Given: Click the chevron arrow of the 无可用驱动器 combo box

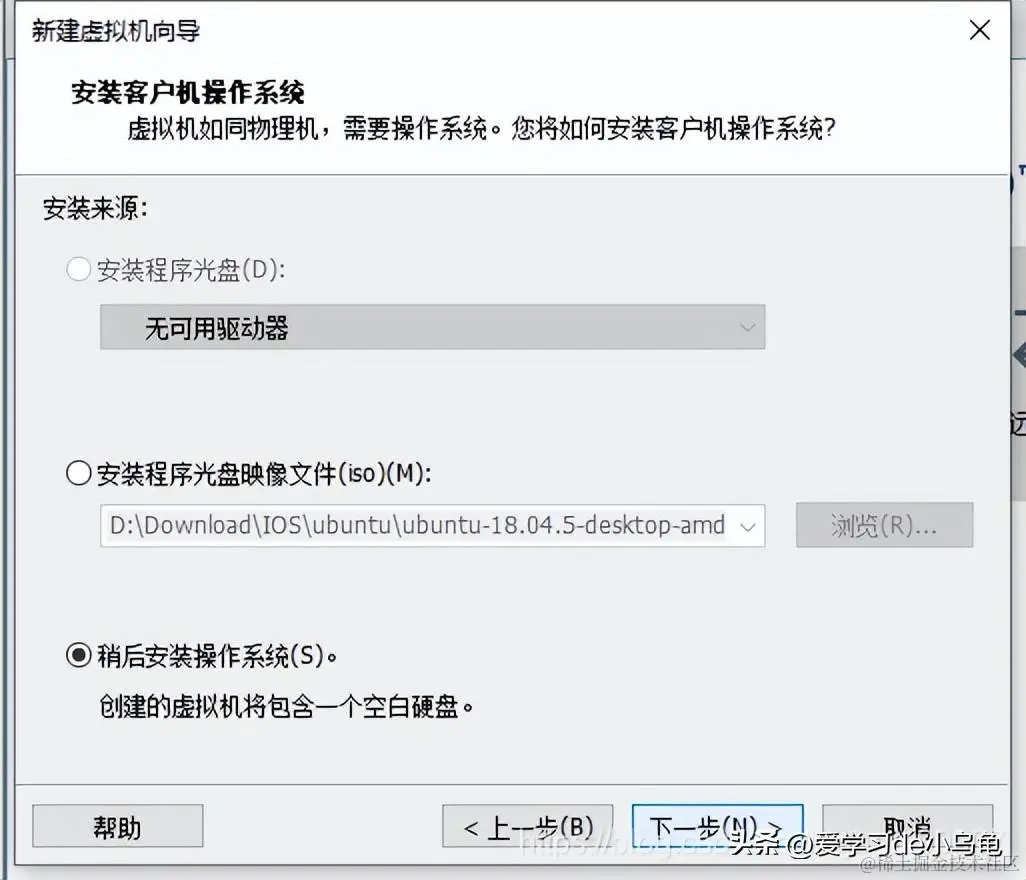Looking at the screenshot, I should coord(747,327).
